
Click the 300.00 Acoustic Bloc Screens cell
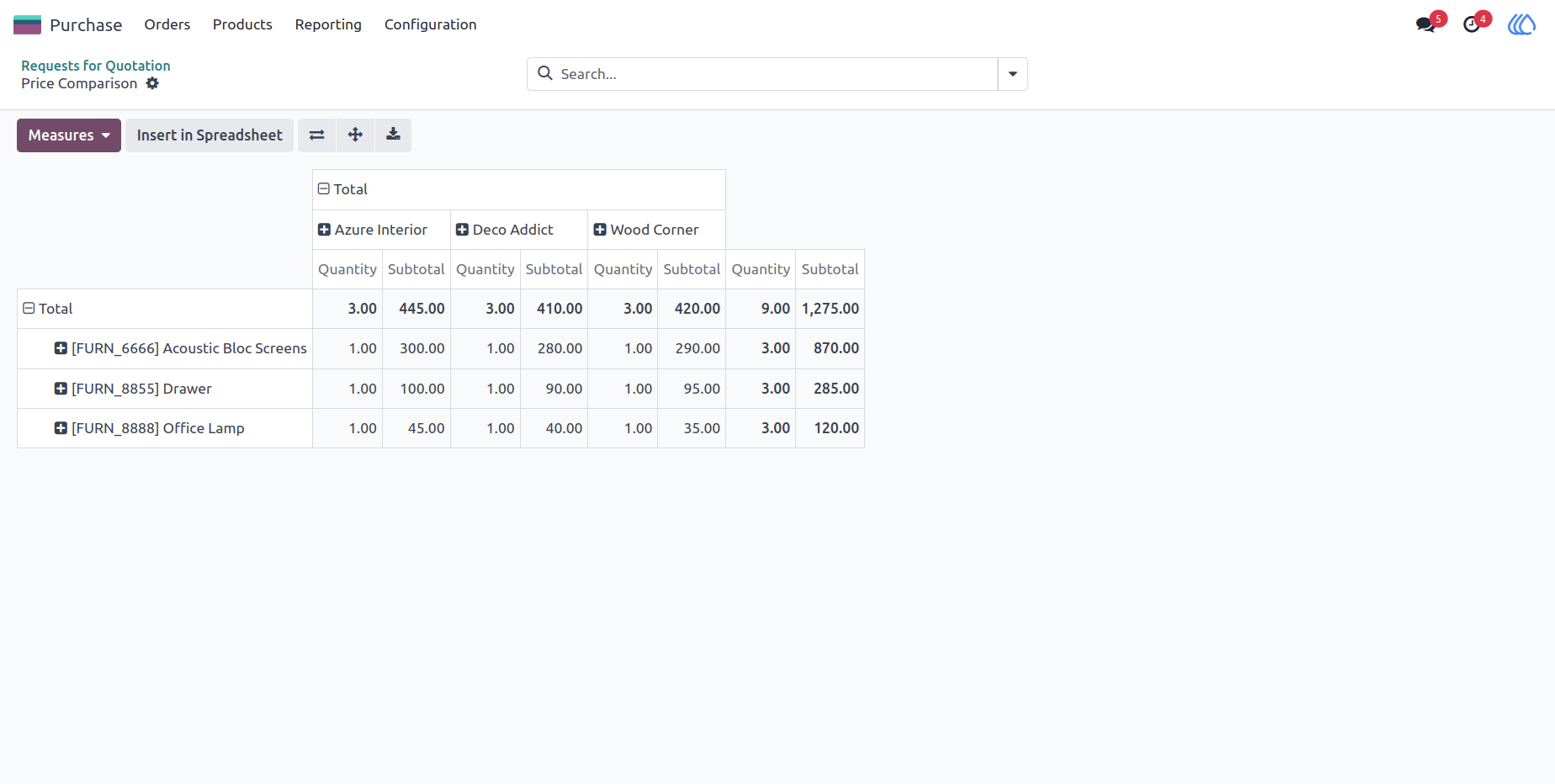point(417,348)
